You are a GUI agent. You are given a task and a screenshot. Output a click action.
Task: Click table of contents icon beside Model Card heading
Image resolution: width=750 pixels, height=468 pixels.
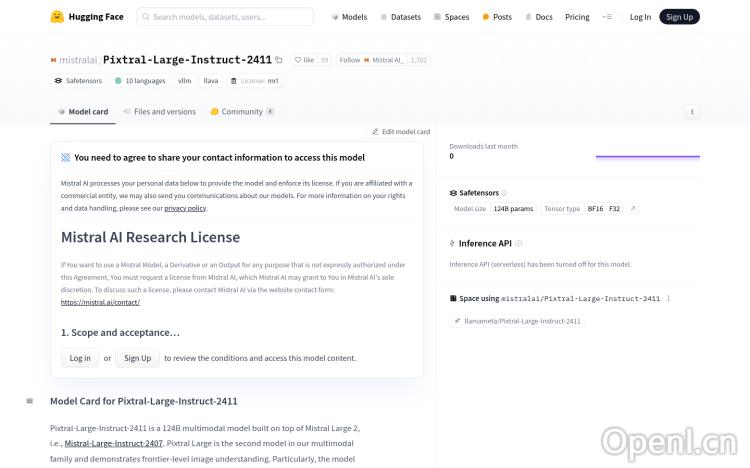[x=30, y=401]
